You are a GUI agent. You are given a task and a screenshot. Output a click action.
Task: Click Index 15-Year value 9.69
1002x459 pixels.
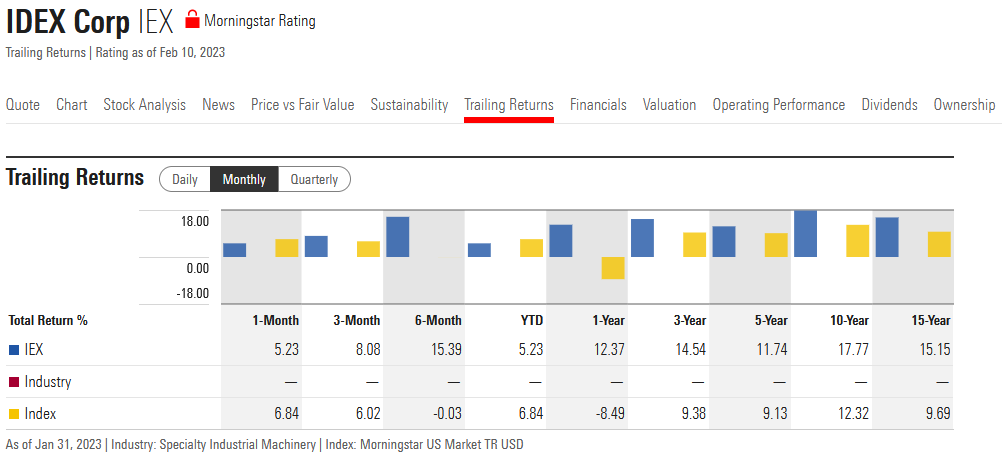(x=937, y=414)
